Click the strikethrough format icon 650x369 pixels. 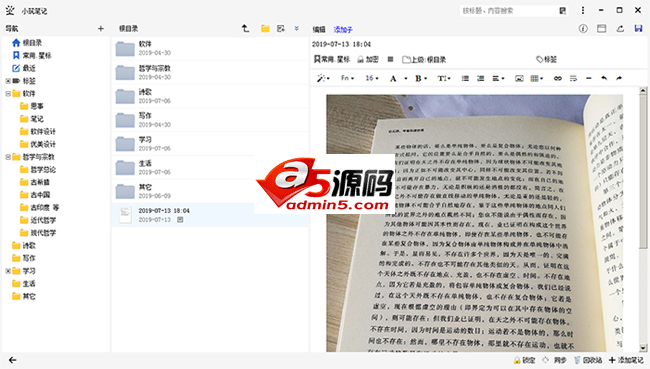(x=573, y=78)
